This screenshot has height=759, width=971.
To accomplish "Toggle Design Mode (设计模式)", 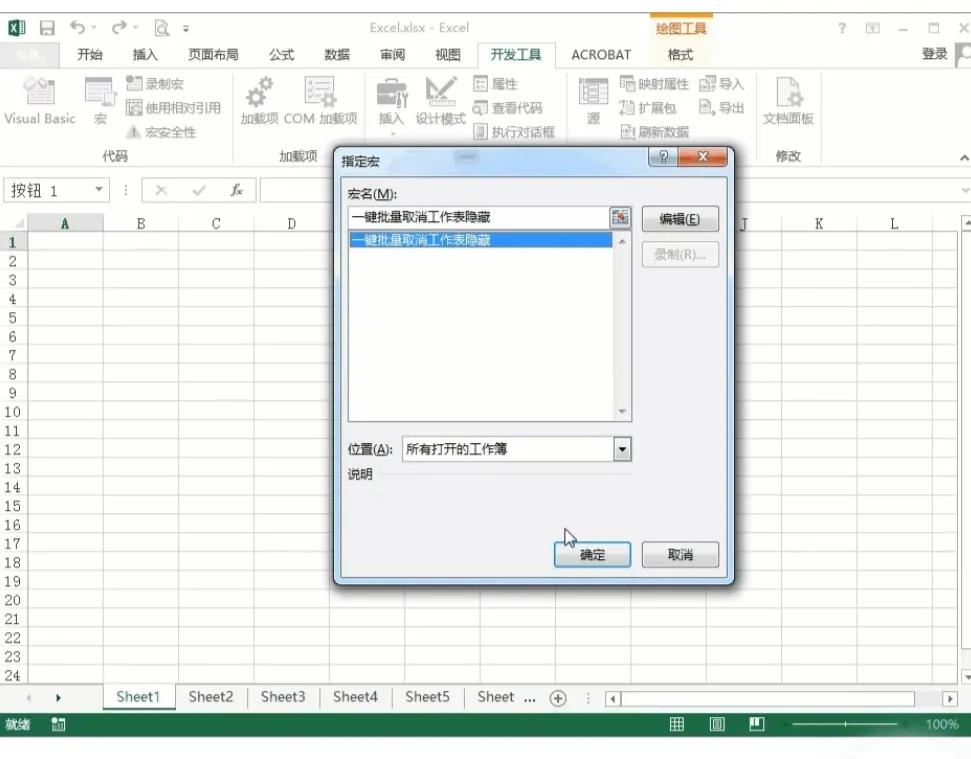I will click(x=440, y=101).
